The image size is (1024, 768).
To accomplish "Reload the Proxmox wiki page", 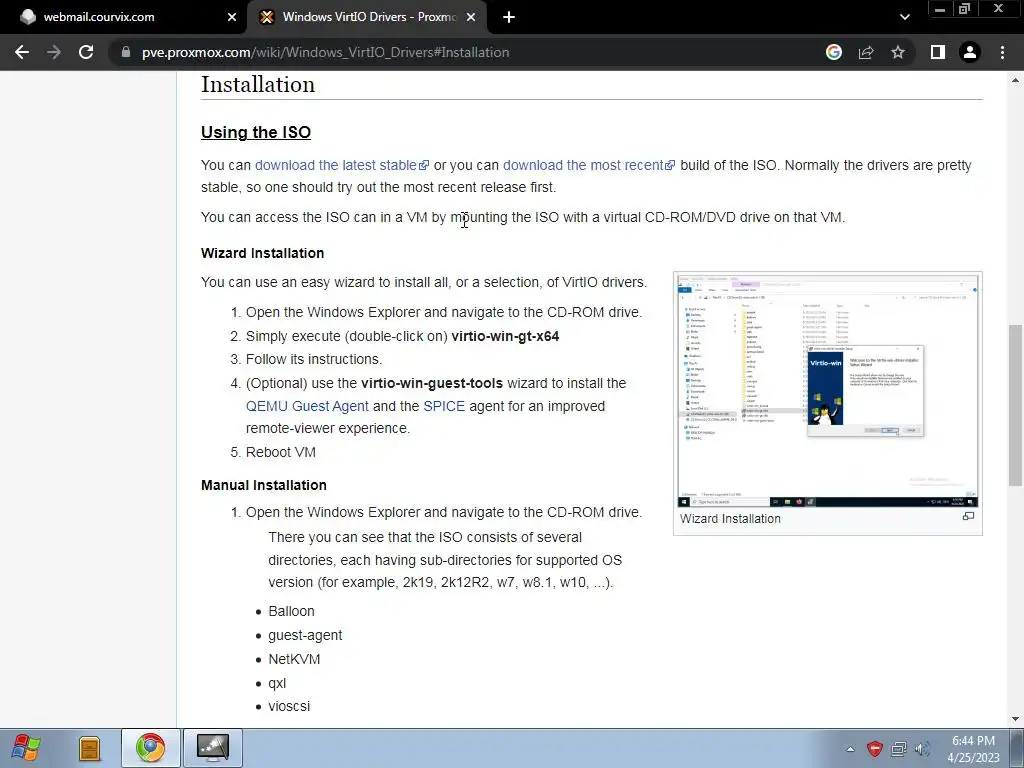I will coord(86,52).
